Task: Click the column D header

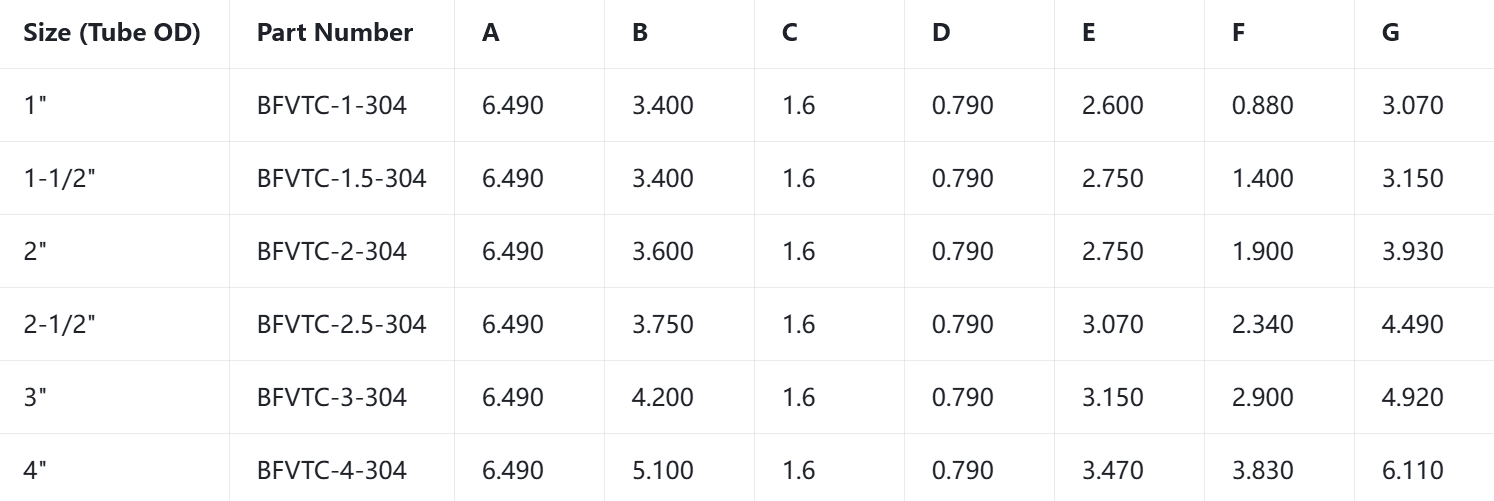Action: [x=941, y=33]
